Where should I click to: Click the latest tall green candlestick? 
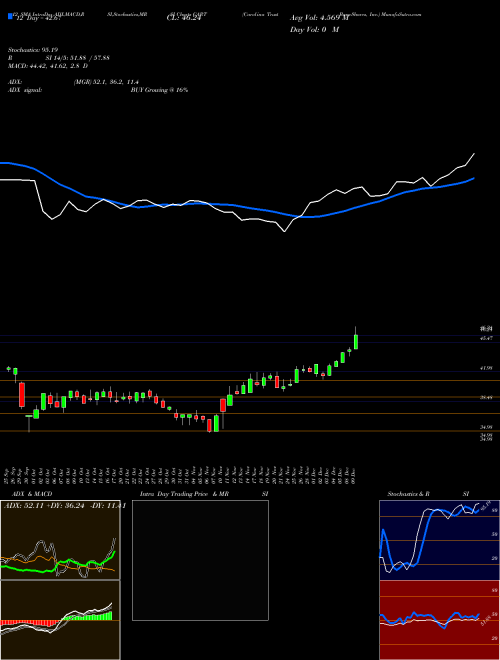356,341
